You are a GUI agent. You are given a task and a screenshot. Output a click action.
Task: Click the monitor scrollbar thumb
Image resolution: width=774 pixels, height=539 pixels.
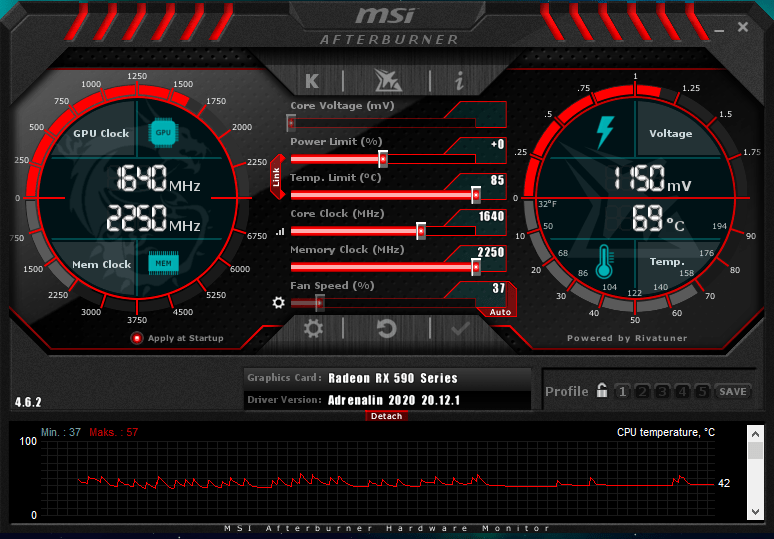[755, 451]
